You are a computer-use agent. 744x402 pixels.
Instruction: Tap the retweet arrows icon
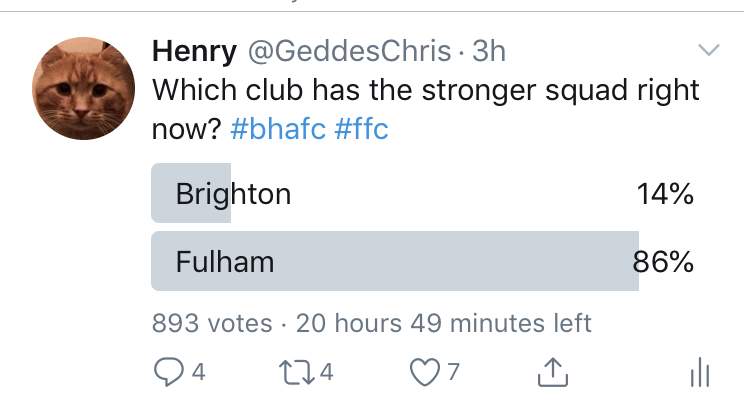coord(297,372)
